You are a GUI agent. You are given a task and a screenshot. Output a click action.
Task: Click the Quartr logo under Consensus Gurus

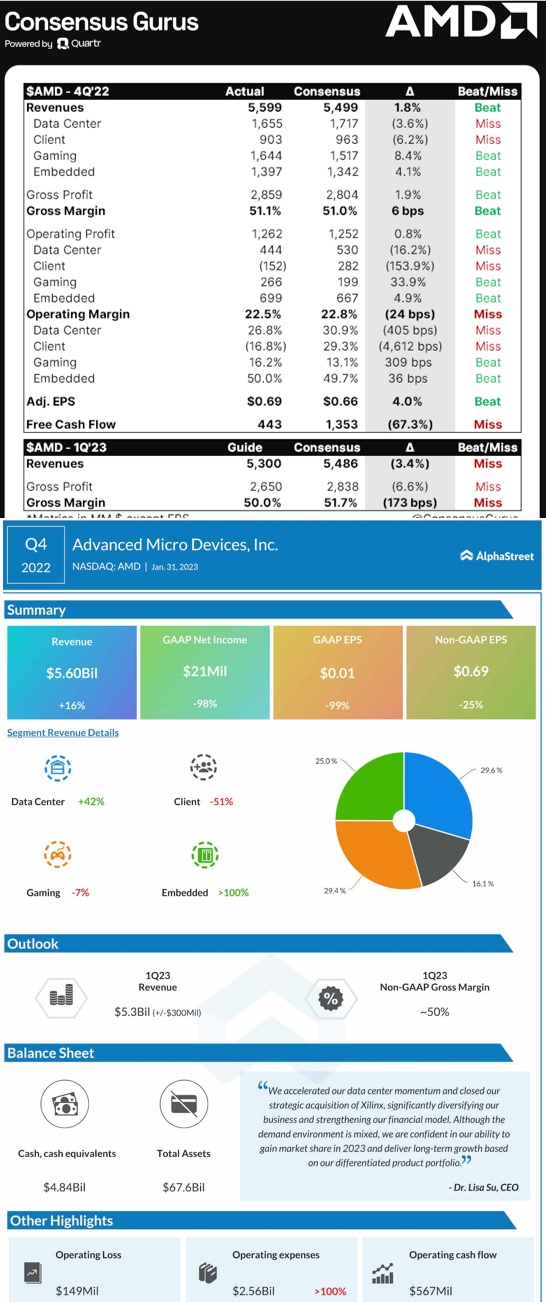pyautogui.click(x=79, y=44)
